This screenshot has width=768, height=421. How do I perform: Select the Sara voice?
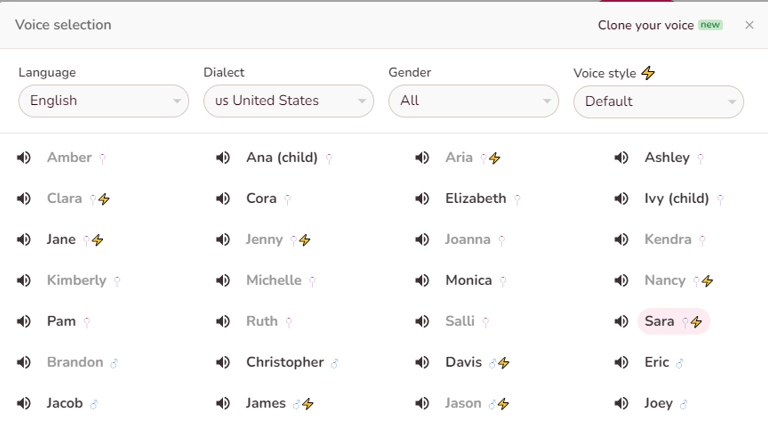[x=660, y=322]
